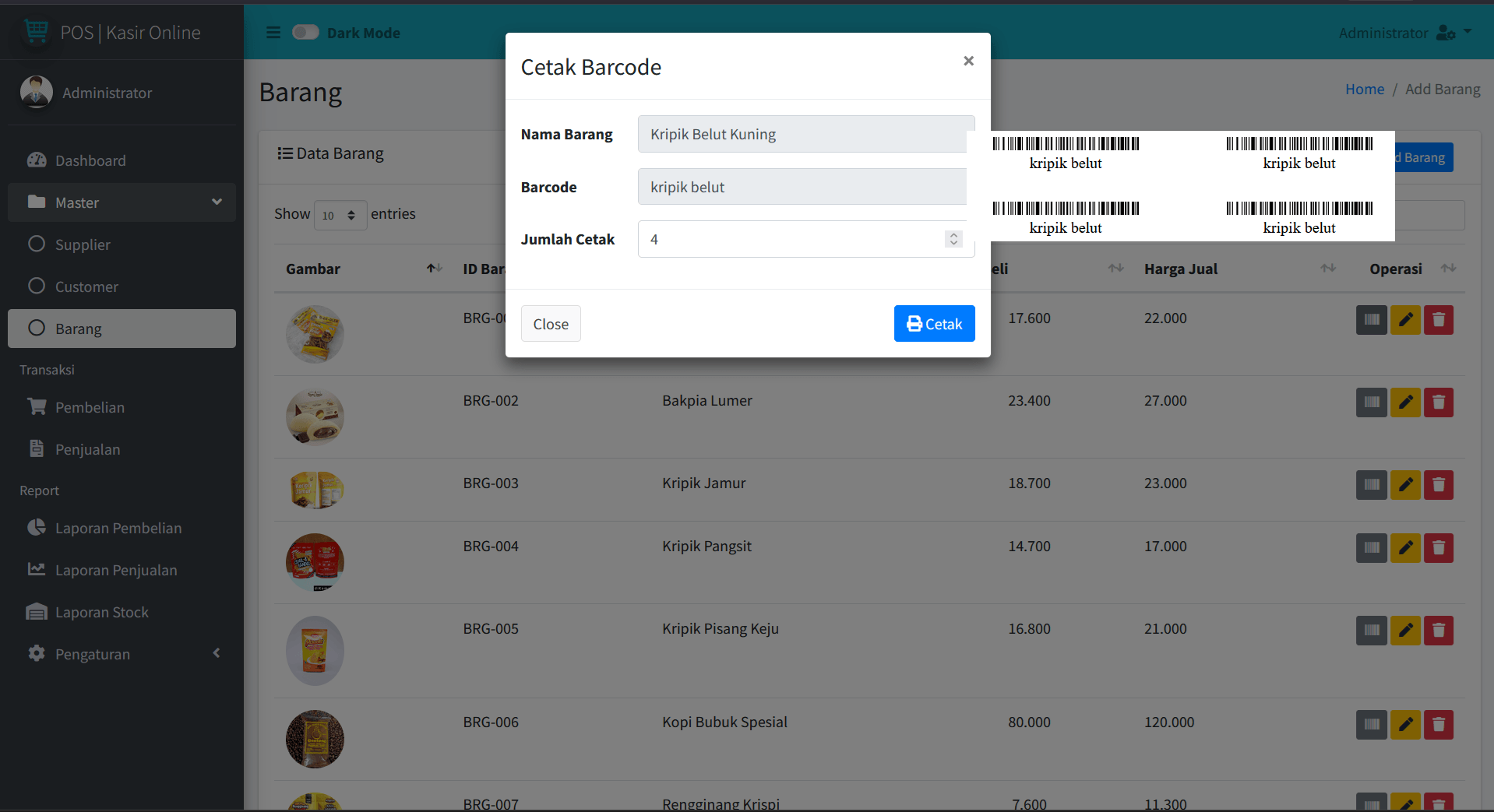
Task: Click the Jumlah Cetak spinner arrows
Action: tap(953, 239)
